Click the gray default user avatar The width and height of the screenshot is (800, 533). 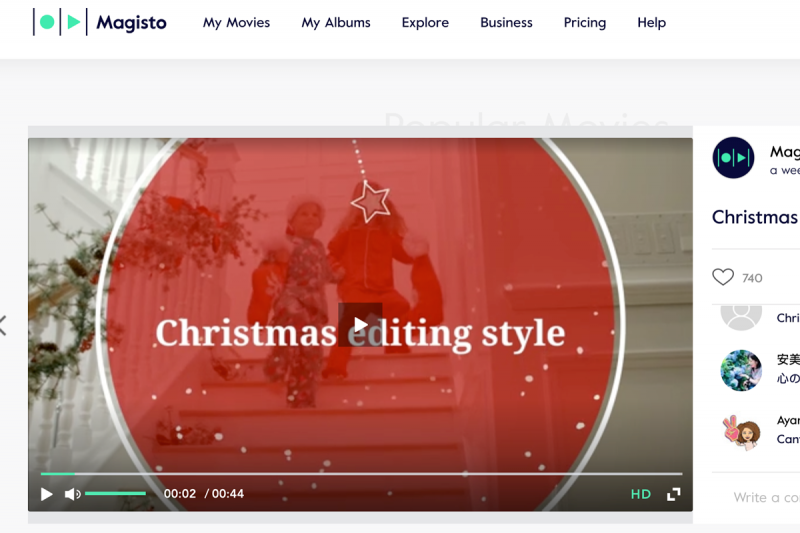tap(741, 315)
